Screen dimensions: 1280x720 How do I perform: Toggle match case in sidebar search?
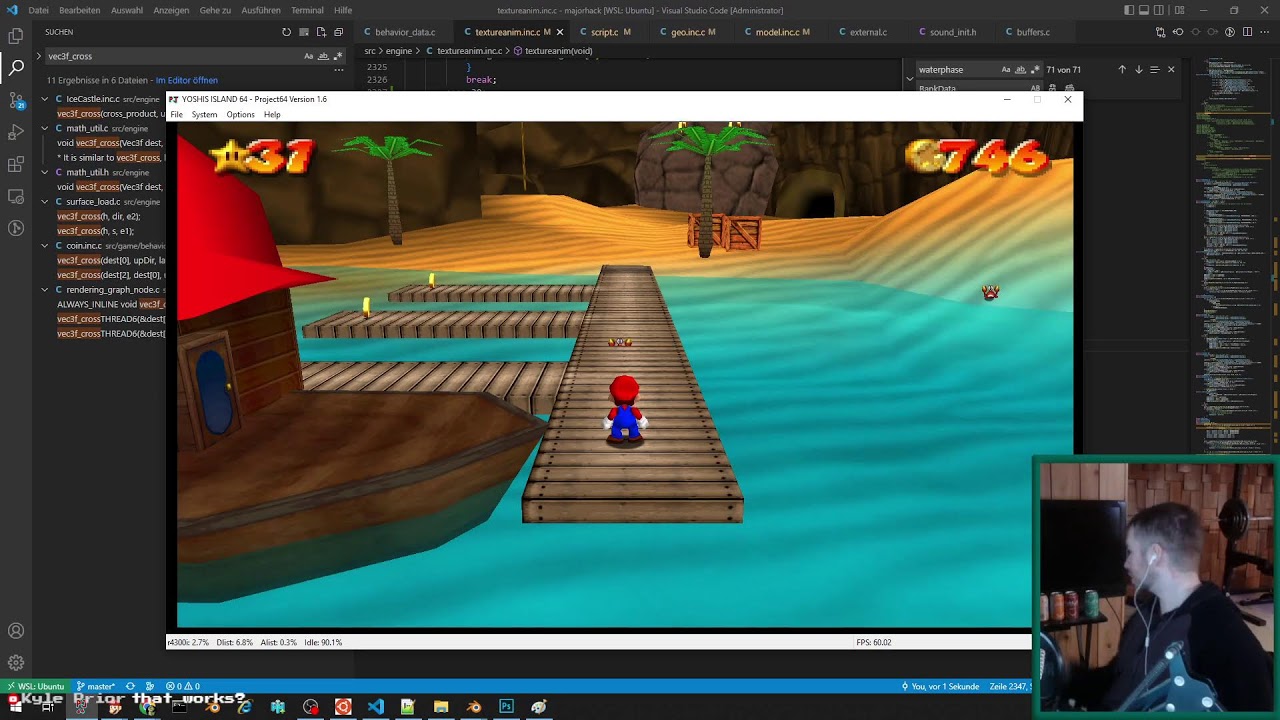308,56
